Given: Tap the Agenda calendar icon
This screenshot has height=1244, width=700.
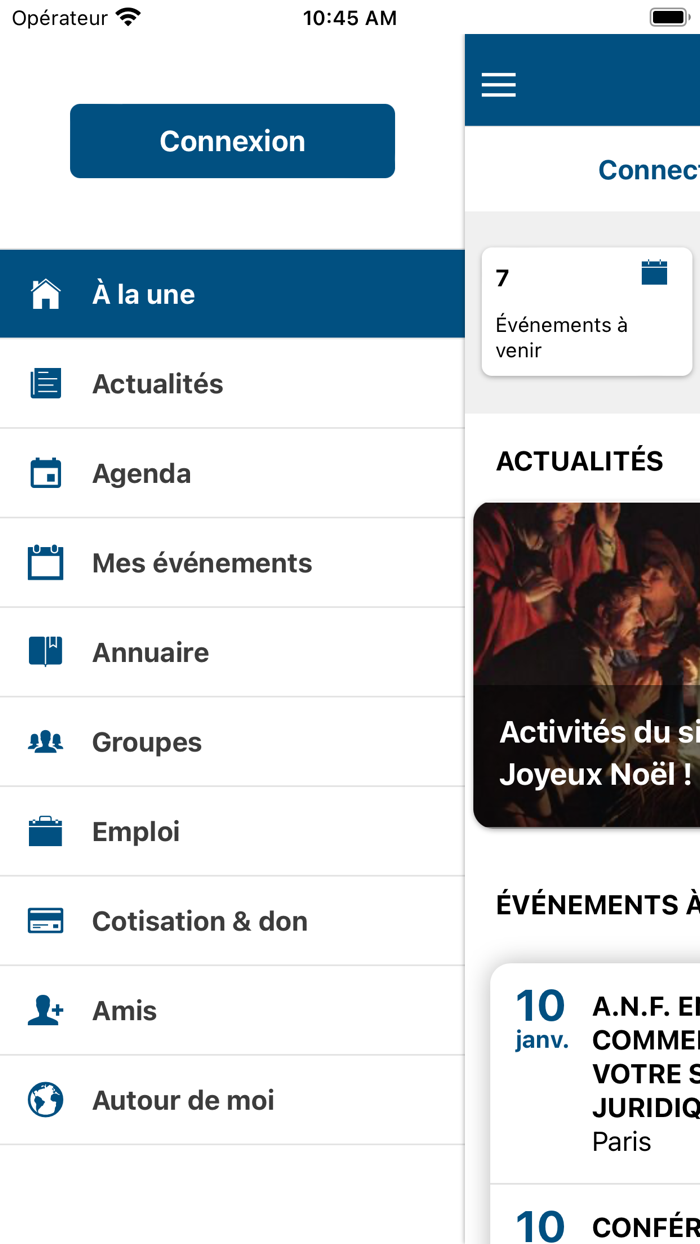Looking at the screenshot, I should pos(46,473).
